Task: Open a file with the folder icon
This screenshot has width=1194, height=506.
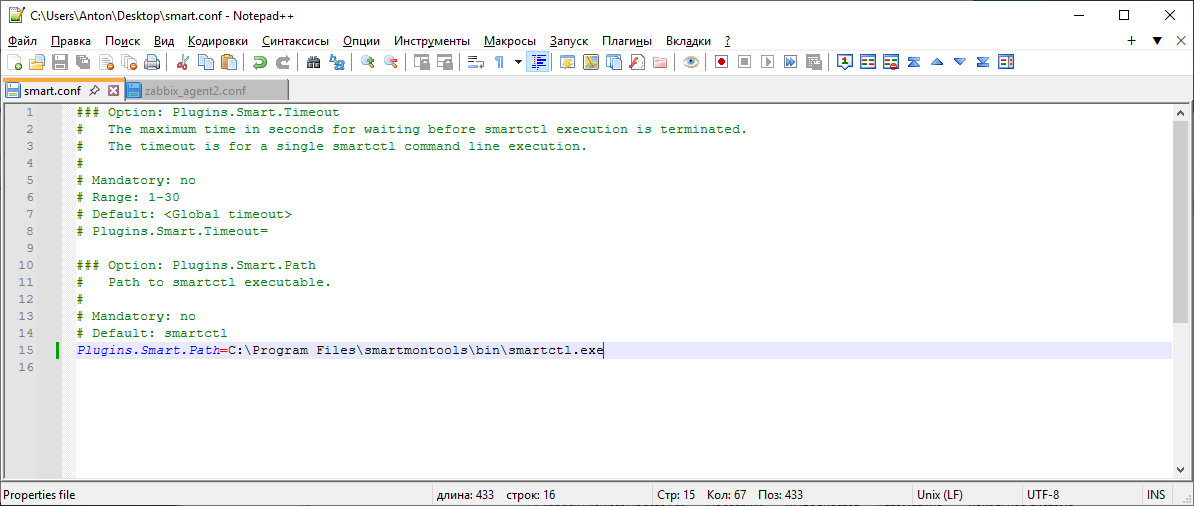Action: pyautogui.click(x=37, y=62)
